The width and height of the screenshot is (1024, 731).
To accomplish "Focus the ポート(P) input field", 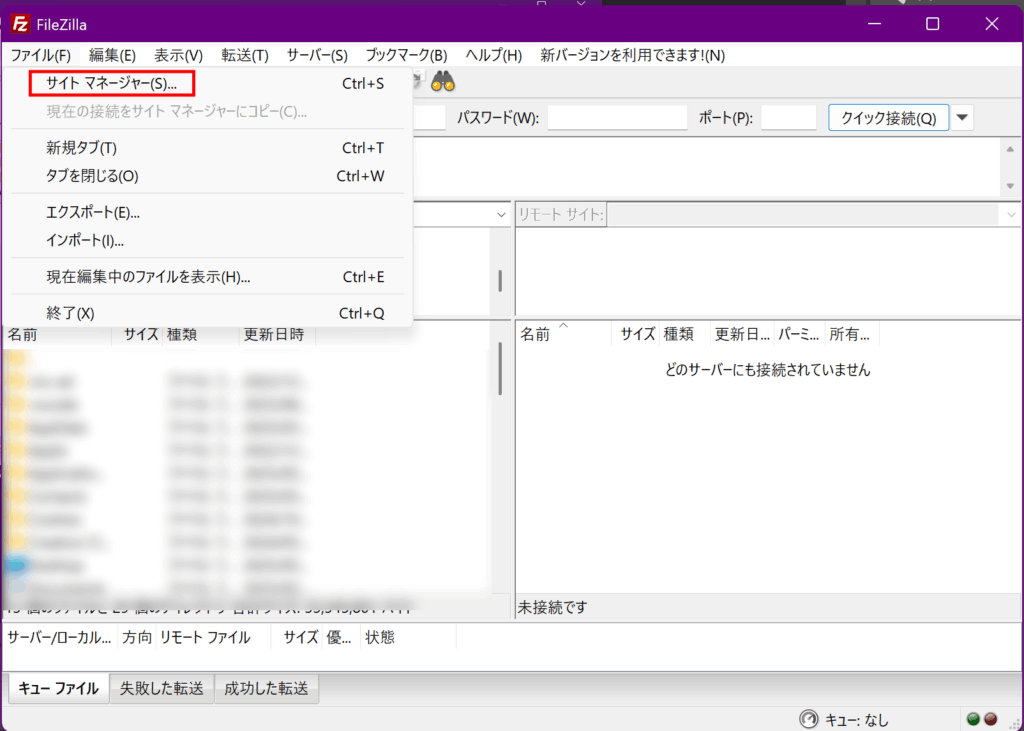I will 789,118.
